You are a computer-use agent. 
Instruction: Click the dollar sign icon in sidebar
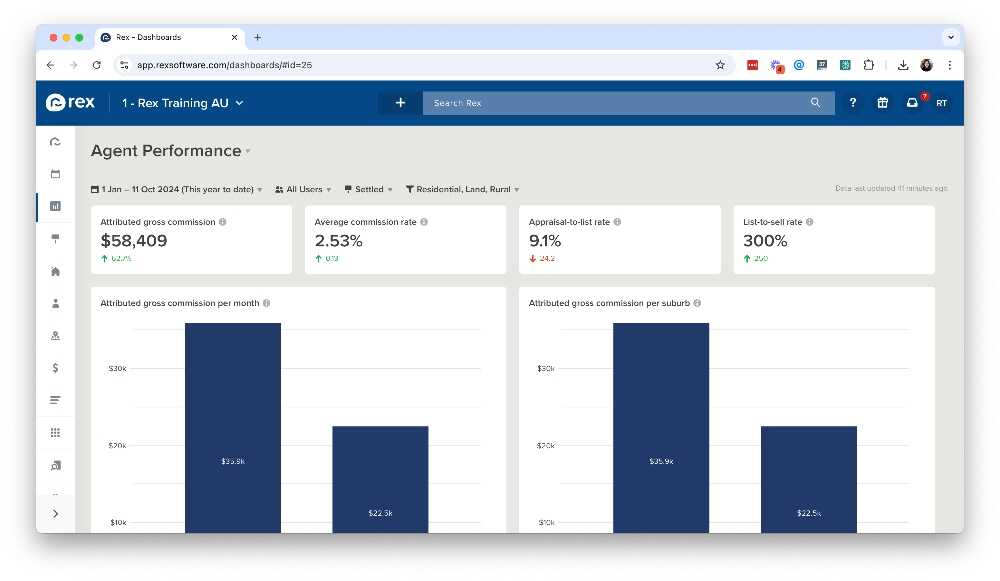coord(55,368)
